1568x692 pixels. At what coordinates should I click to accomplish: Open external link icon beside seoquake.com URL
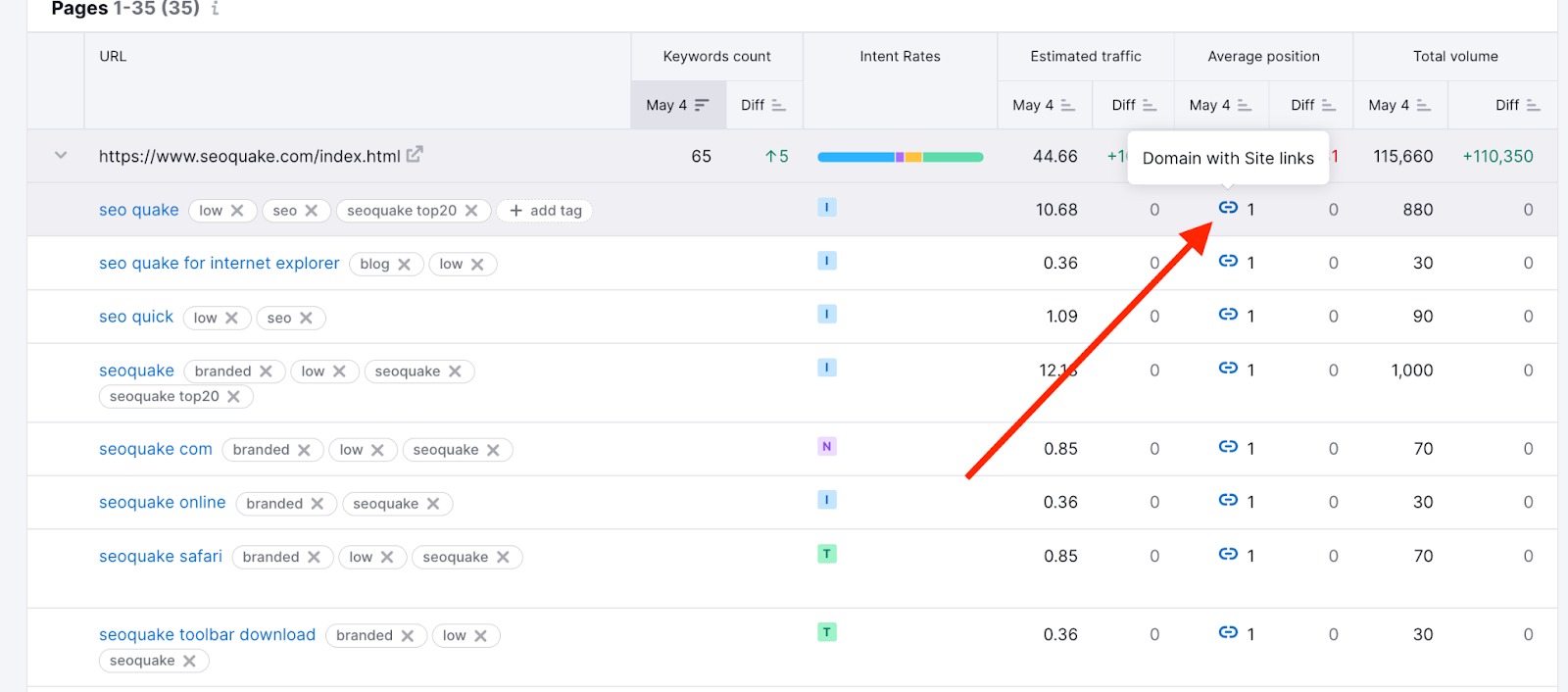tap(415, 155)
